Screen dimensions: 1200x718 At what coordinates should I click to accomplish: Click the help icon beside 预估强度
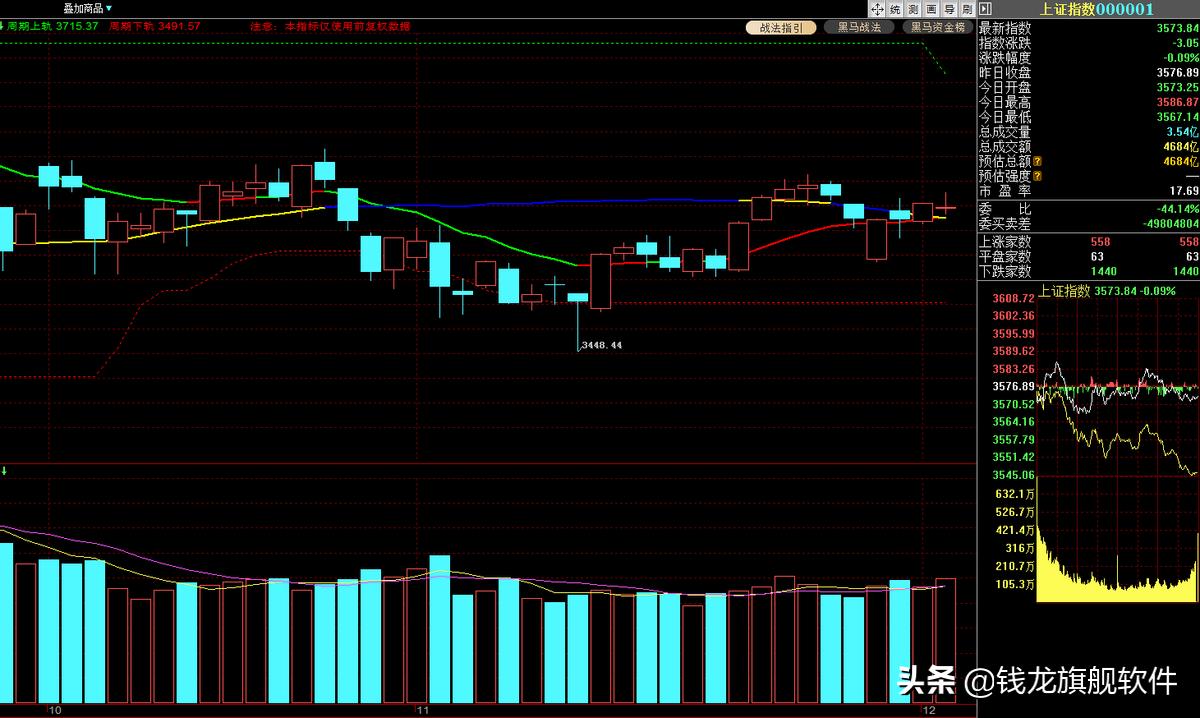pyautogui.click(x=1037, y=176)
